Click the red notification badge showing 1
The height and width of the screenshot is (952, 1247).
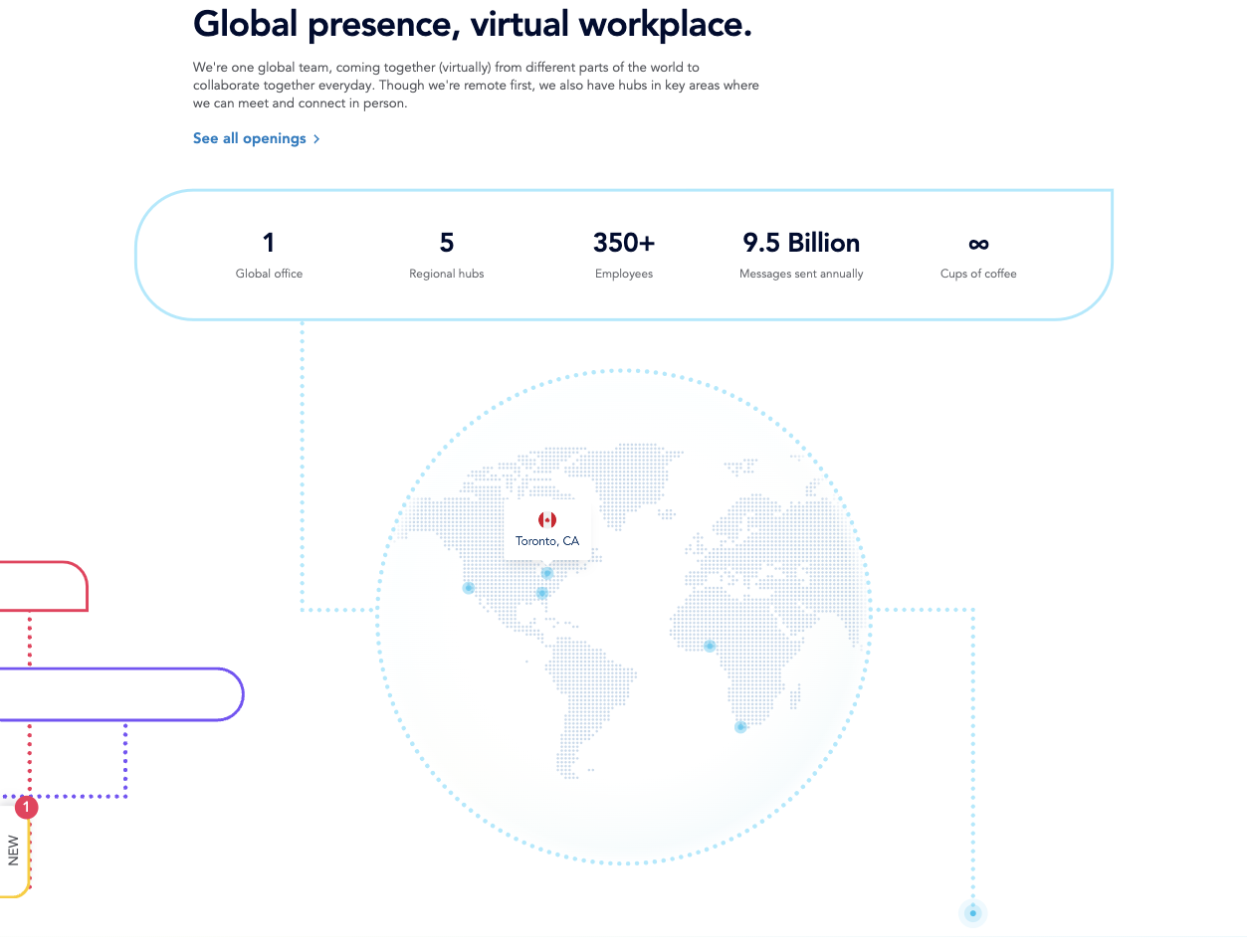26,807
